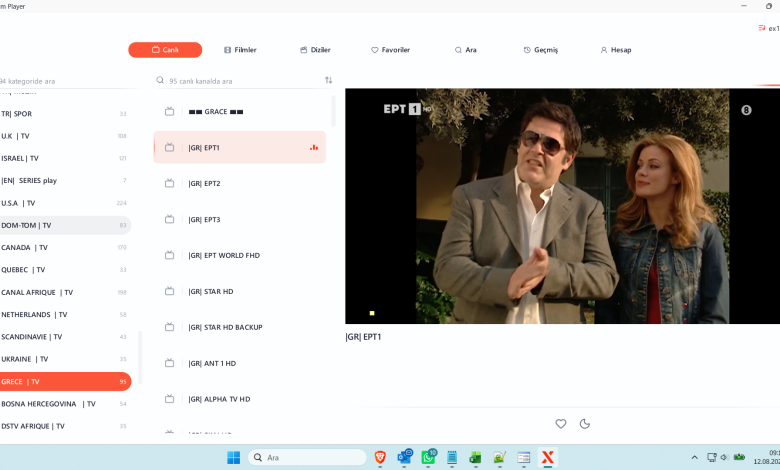Open the X player app taskbar icon

pyautogui.click(x=547, y=458)
